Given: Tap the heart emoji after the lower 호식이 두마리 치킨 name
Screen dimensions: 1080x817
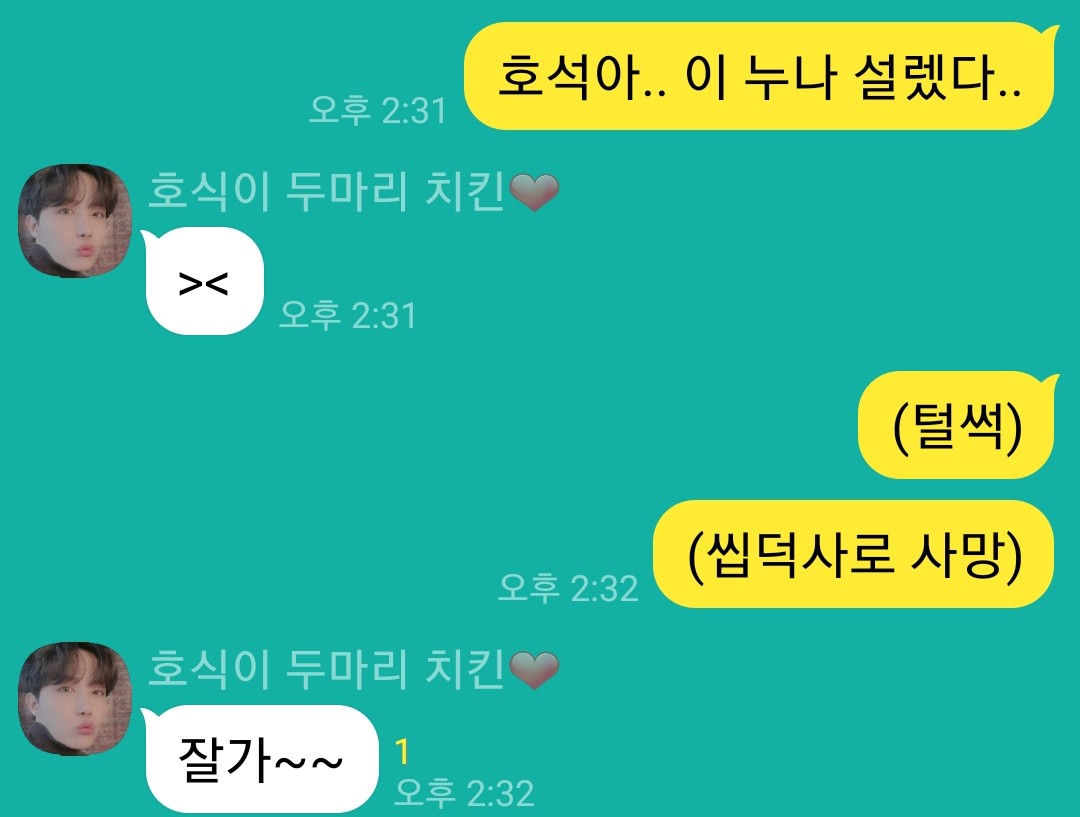Looking at the screenshot, I should [x=534, y=670].
